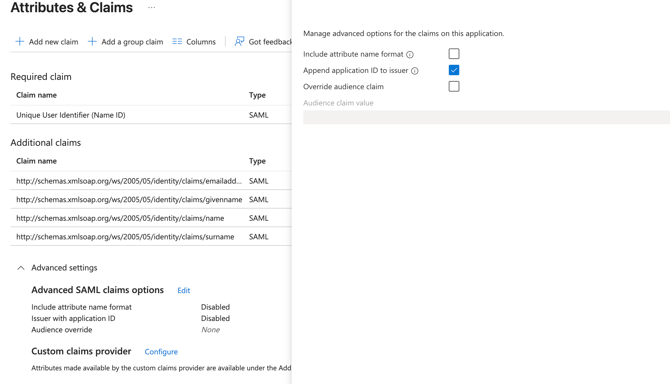Screen dimensions: 670x384
Task: Click Type header under Required claim
Action: click(257, 95)
